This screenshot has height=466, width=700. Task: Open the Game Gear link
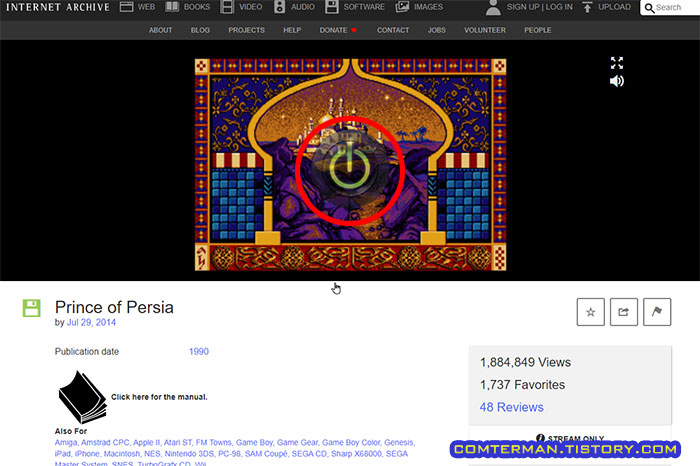297,442
